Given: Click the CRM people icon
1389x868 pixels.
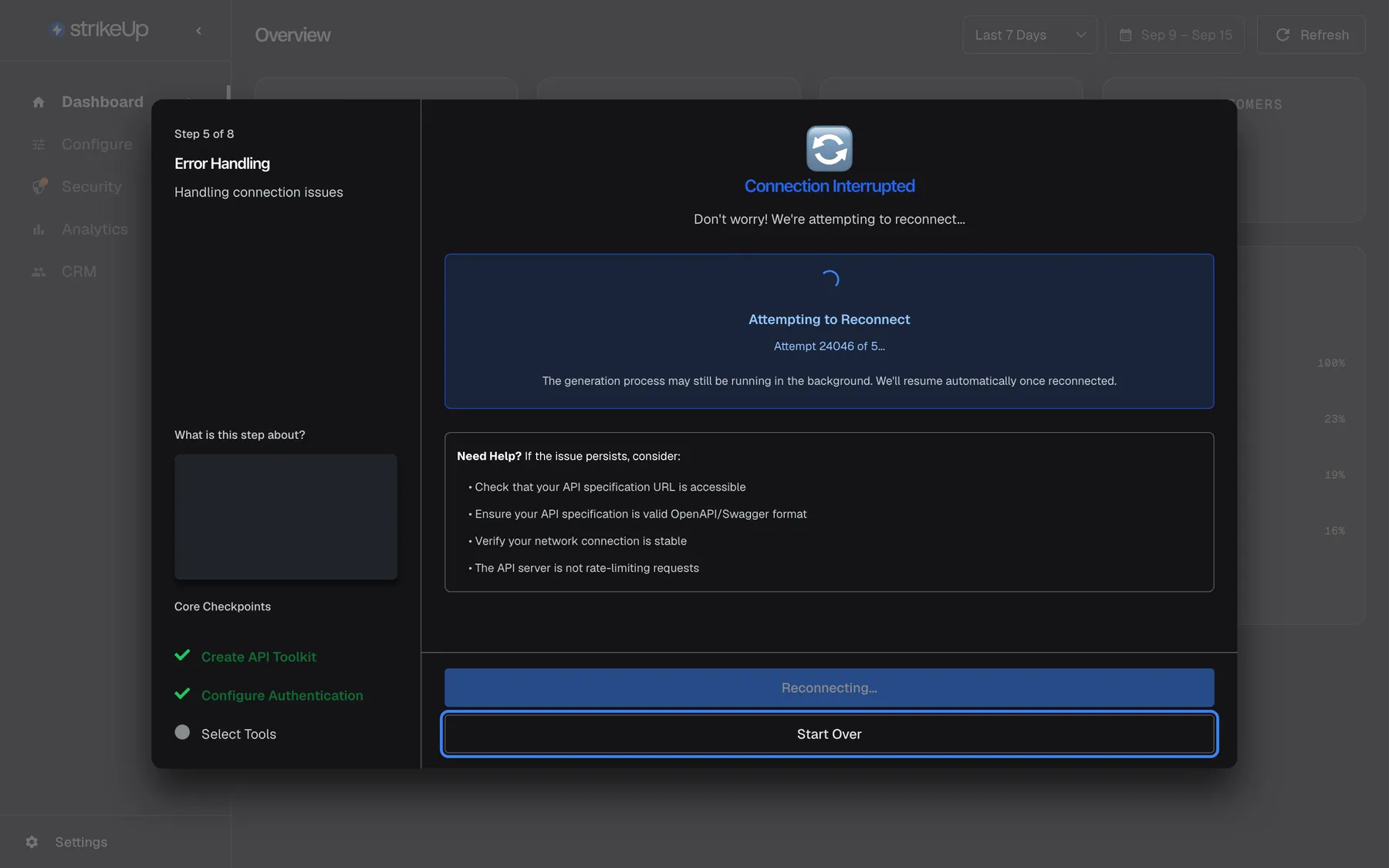Looking at the screenshot, I should click(x=39, y=272).
